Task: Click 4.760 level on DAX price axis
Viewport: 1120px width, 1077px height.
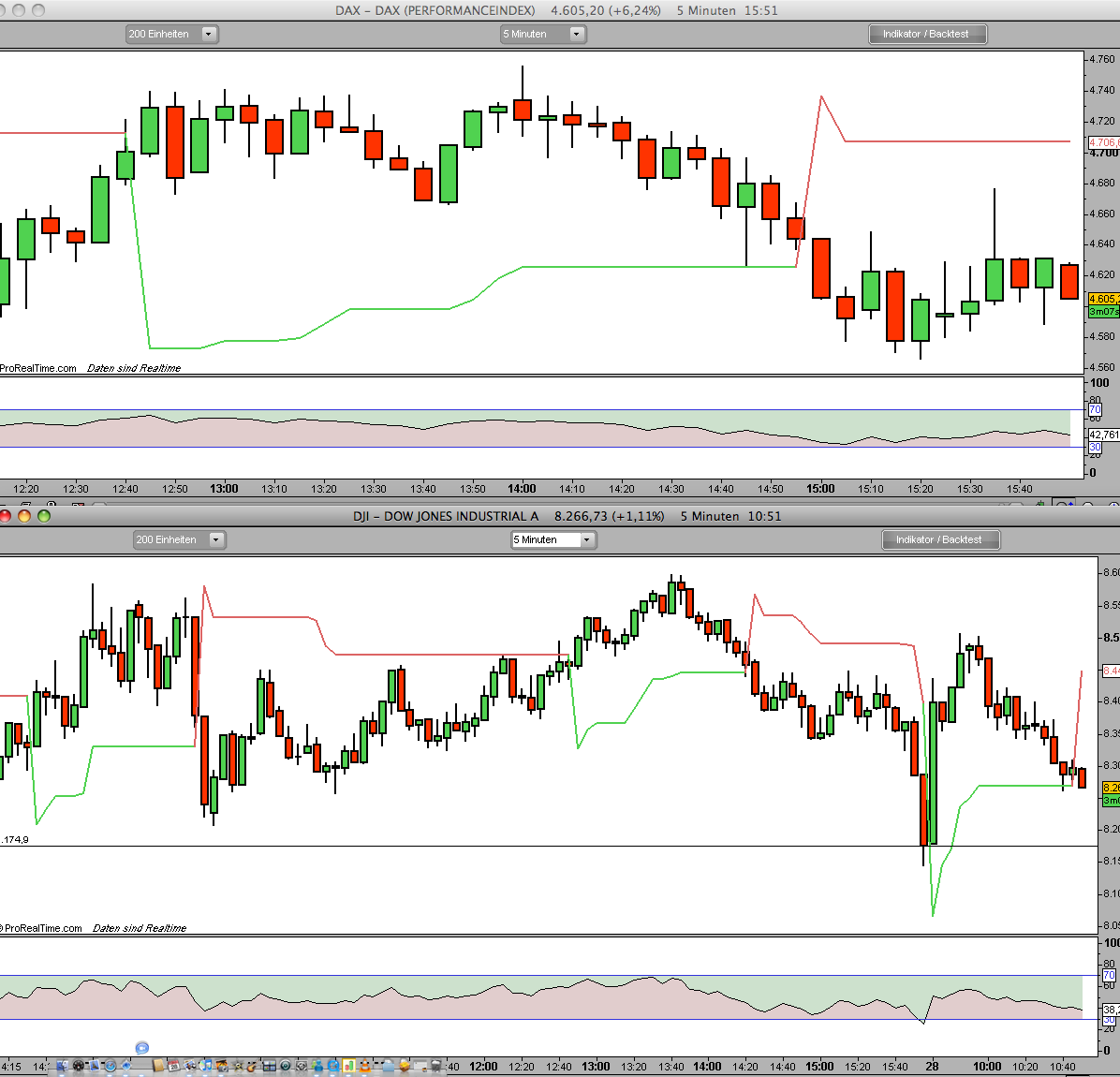Action: click(1101, 59)
